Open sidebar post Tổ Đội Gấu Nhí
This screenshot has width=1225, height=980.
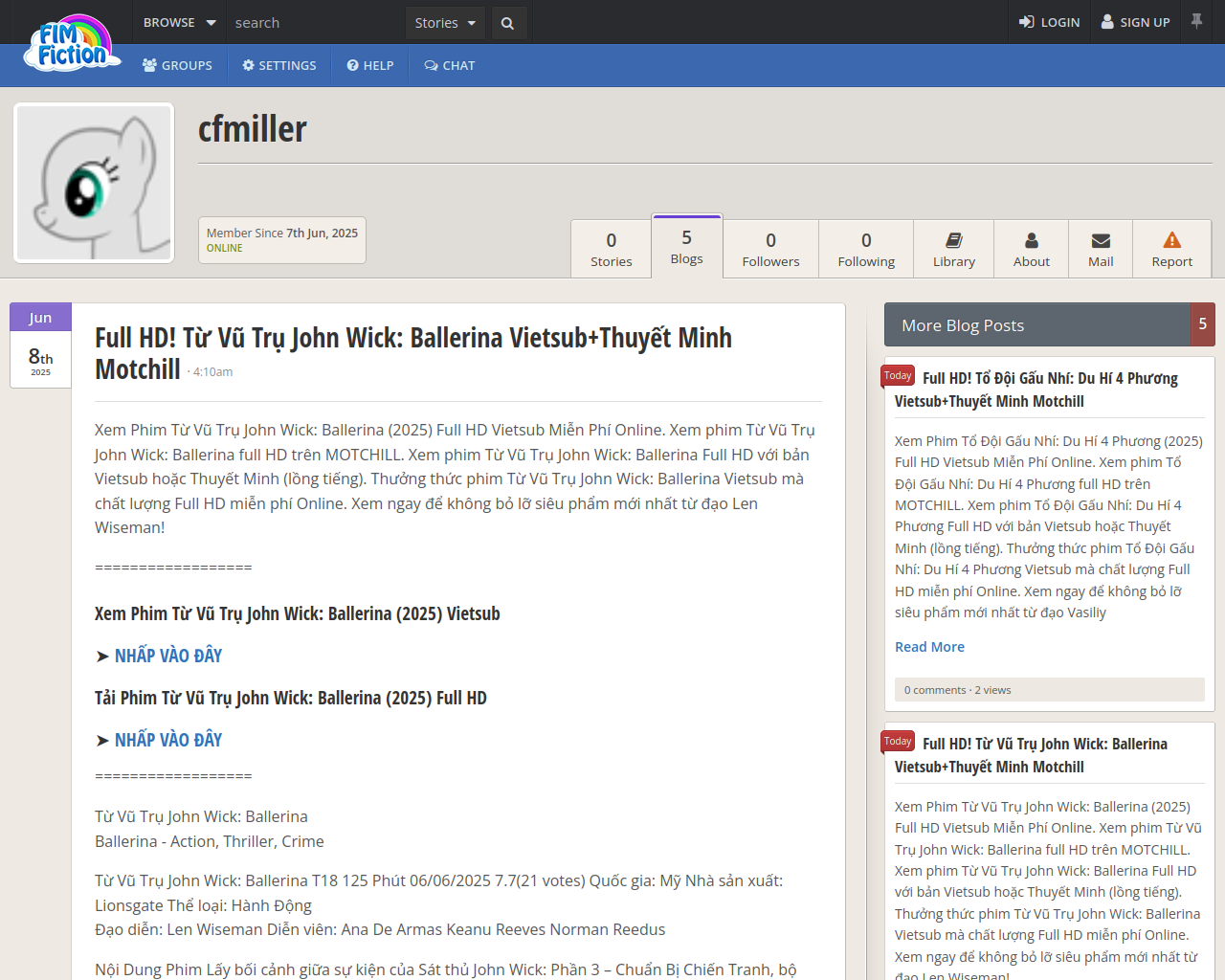point(1036,390)
